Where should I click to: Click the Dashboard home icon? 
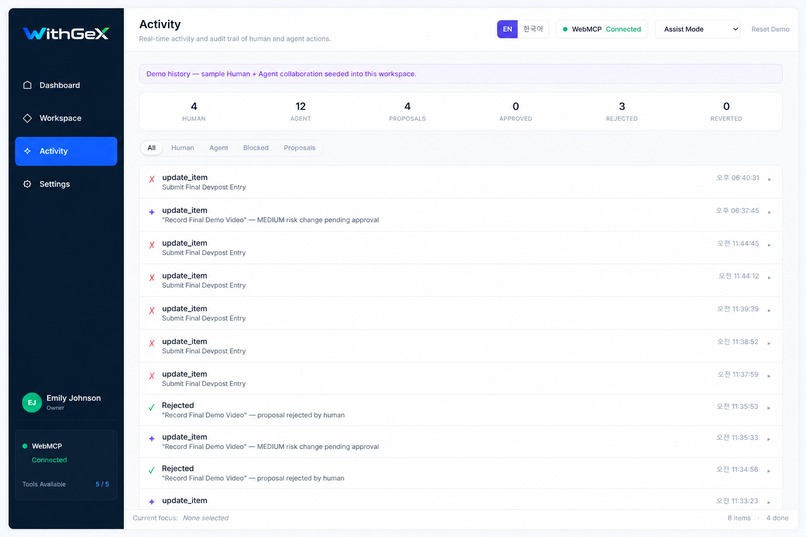27,85
